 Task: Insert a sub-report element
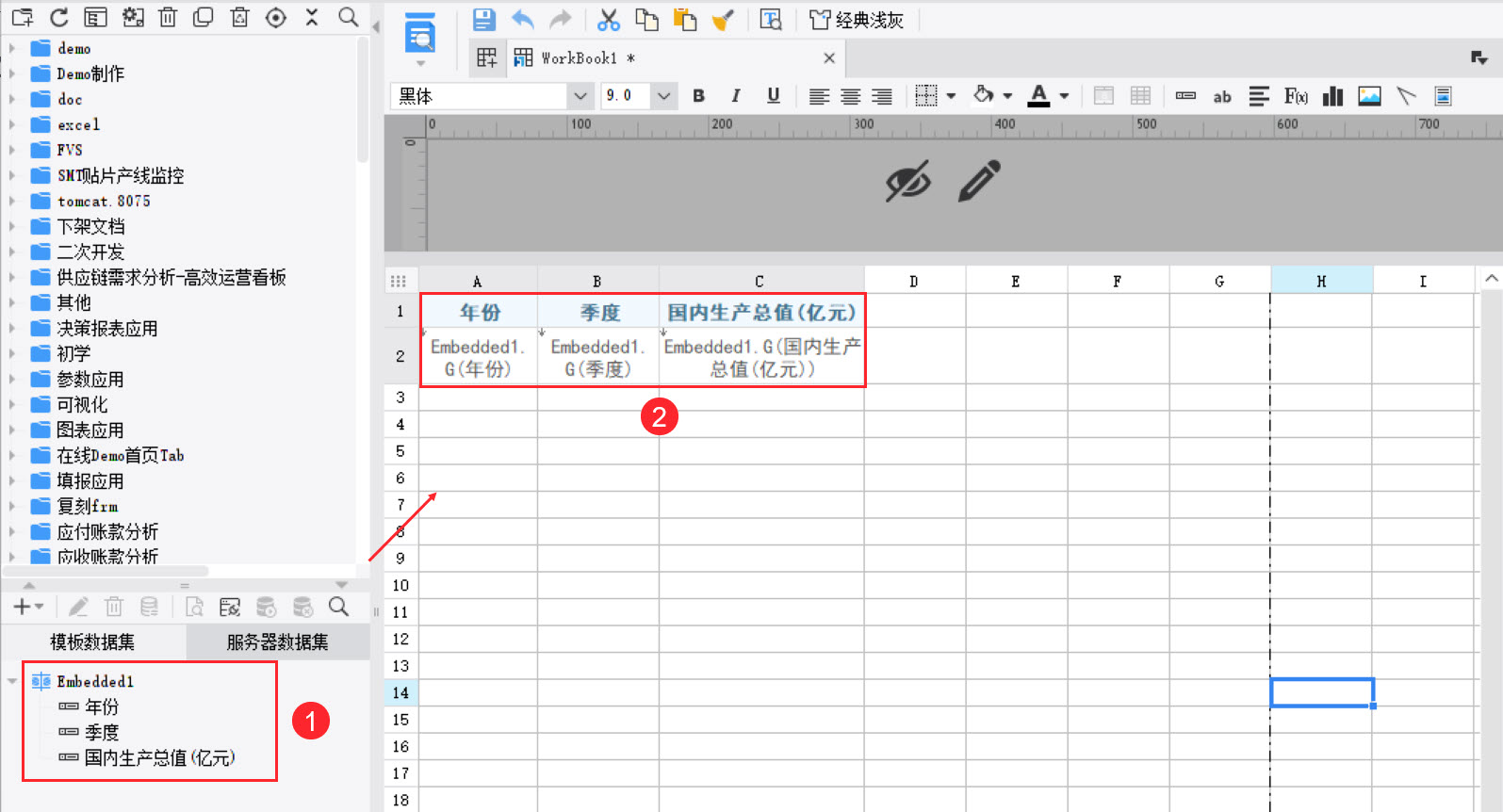(1443, 96)
